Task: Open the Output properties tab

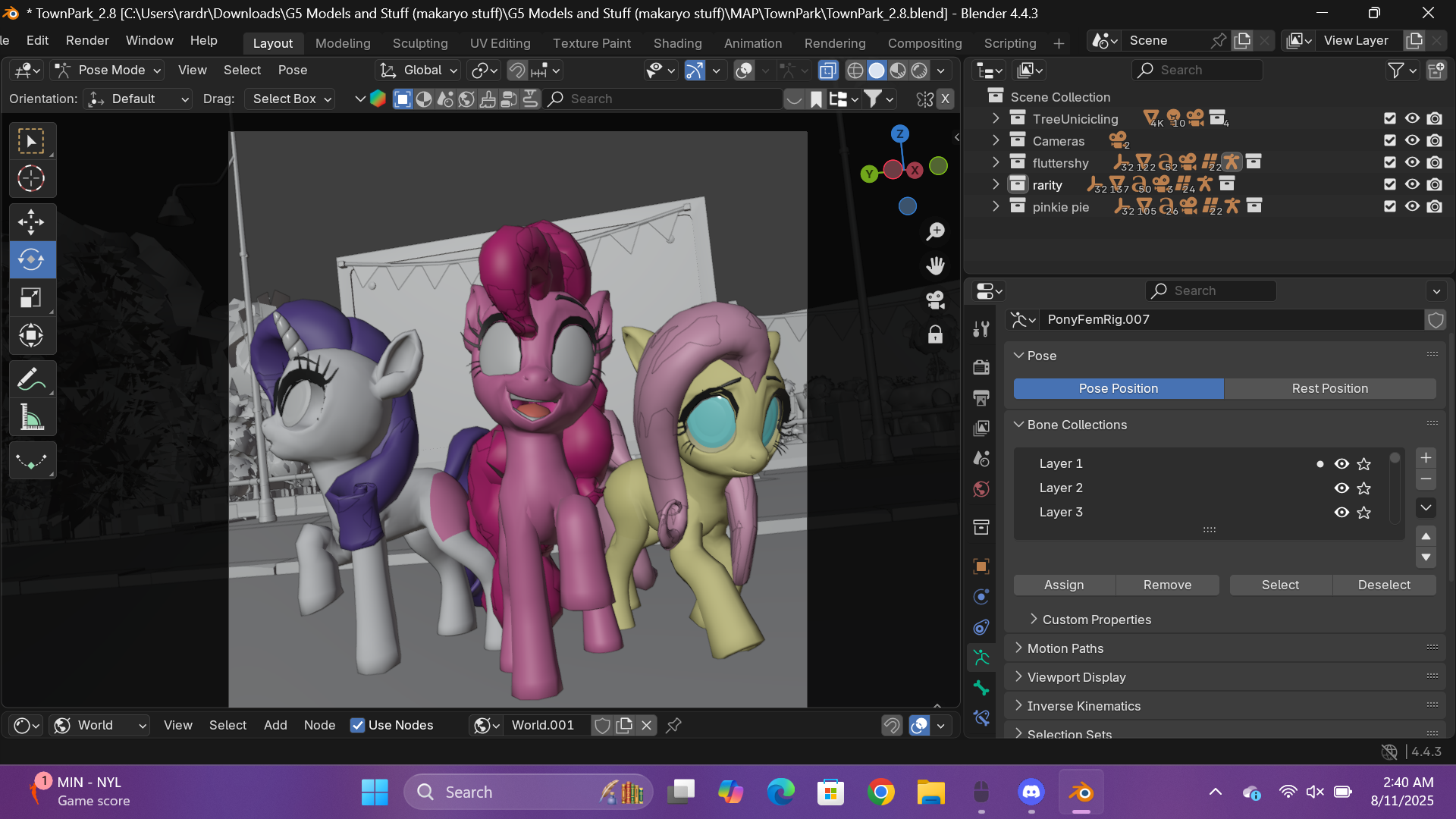Action: tap(981, 397)
